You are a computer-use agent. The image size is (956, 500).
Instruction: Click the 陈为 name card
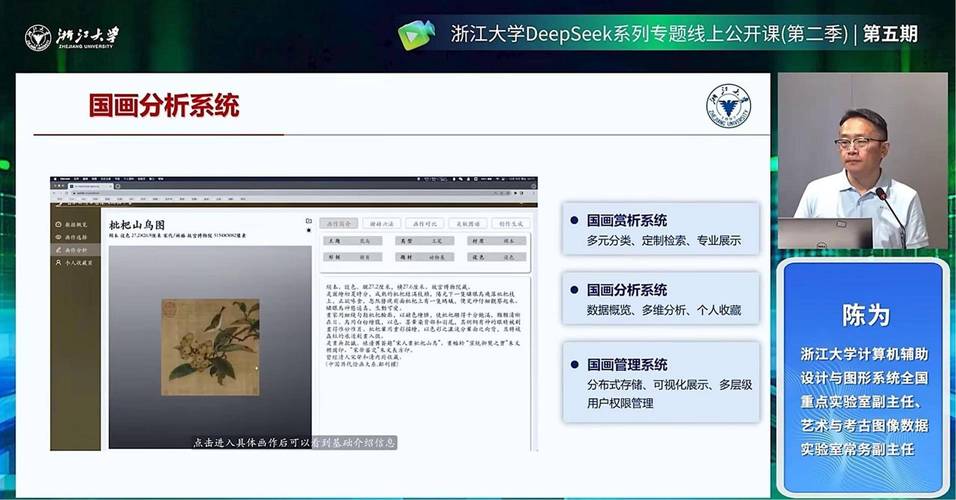pos(863,377)
